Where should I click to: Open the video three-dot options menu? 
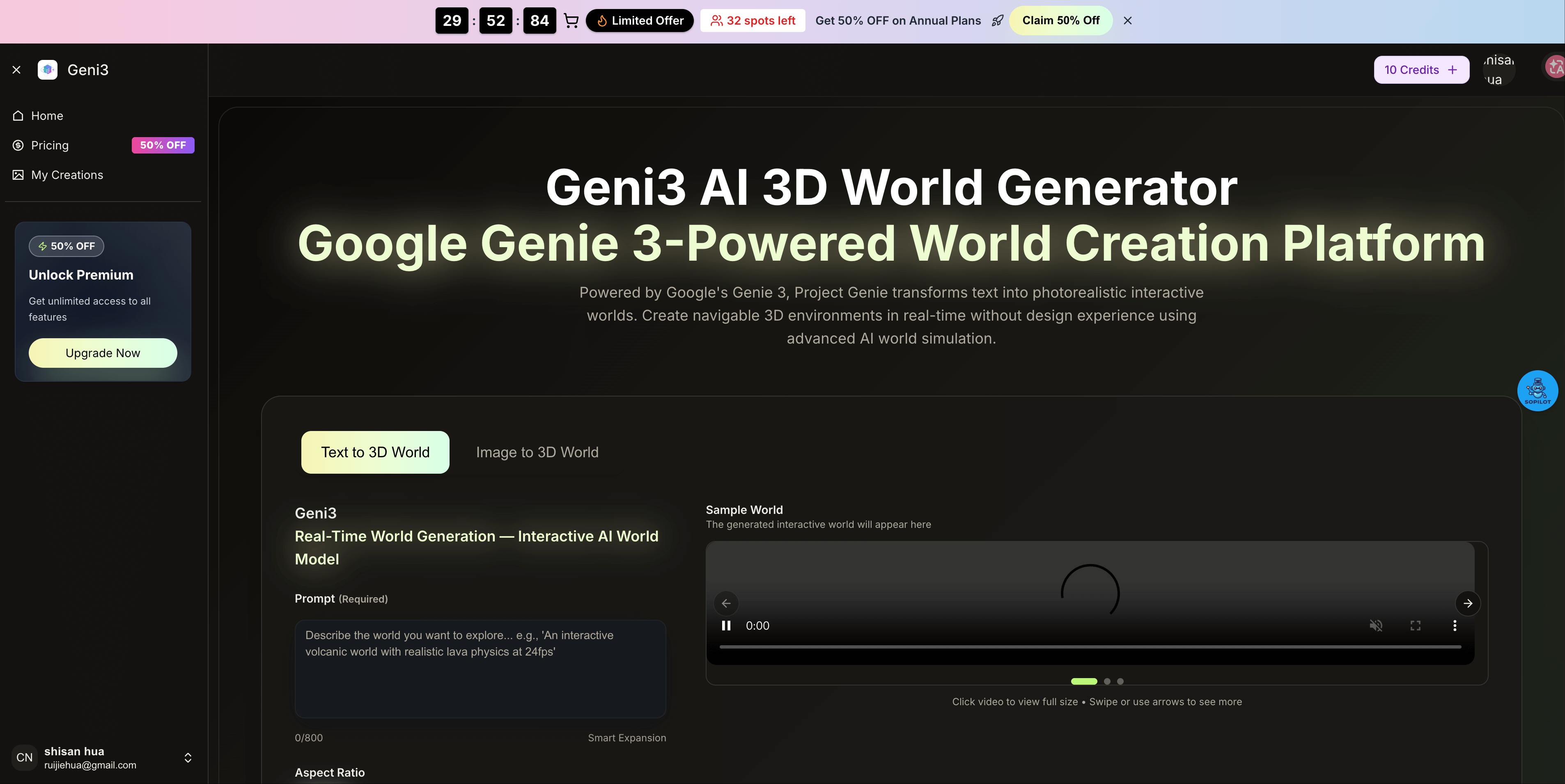[1455, 626]
